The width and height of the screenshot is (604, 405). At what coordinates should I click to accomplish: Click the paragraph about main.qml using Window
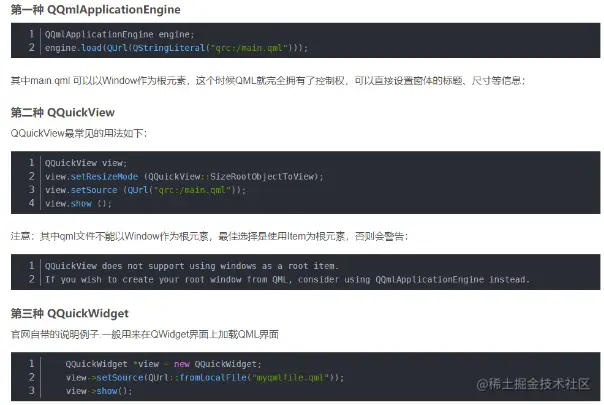point(268,81)
